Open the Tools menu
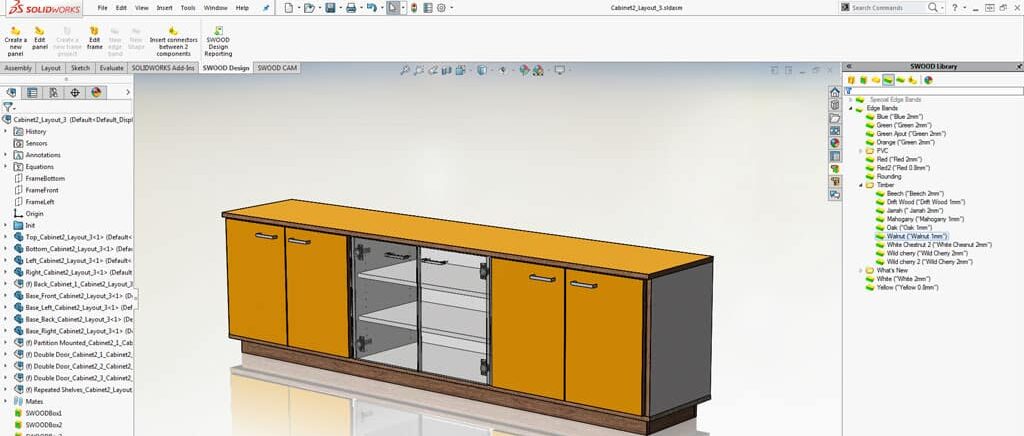The height and width of the screenshot is (436, 1024). pos(188,8)
